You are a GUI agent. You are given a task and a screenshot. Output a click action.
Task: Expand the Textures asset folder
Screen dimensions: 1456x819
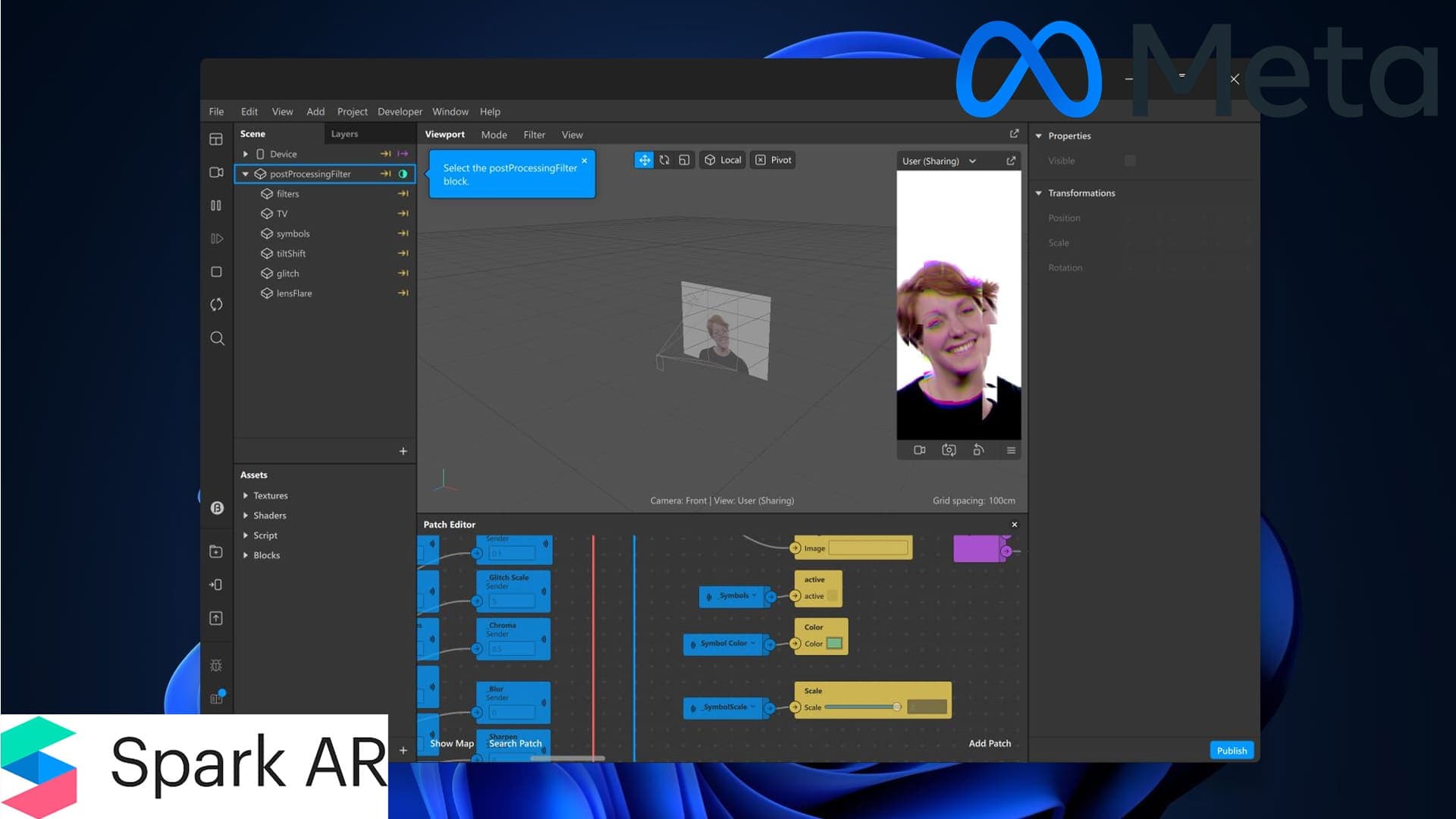[245, 495]
